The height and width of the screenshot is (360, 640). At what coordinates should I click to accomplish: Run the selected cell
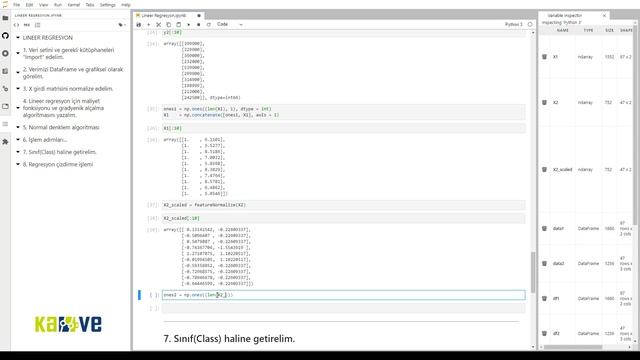[189, 24]
